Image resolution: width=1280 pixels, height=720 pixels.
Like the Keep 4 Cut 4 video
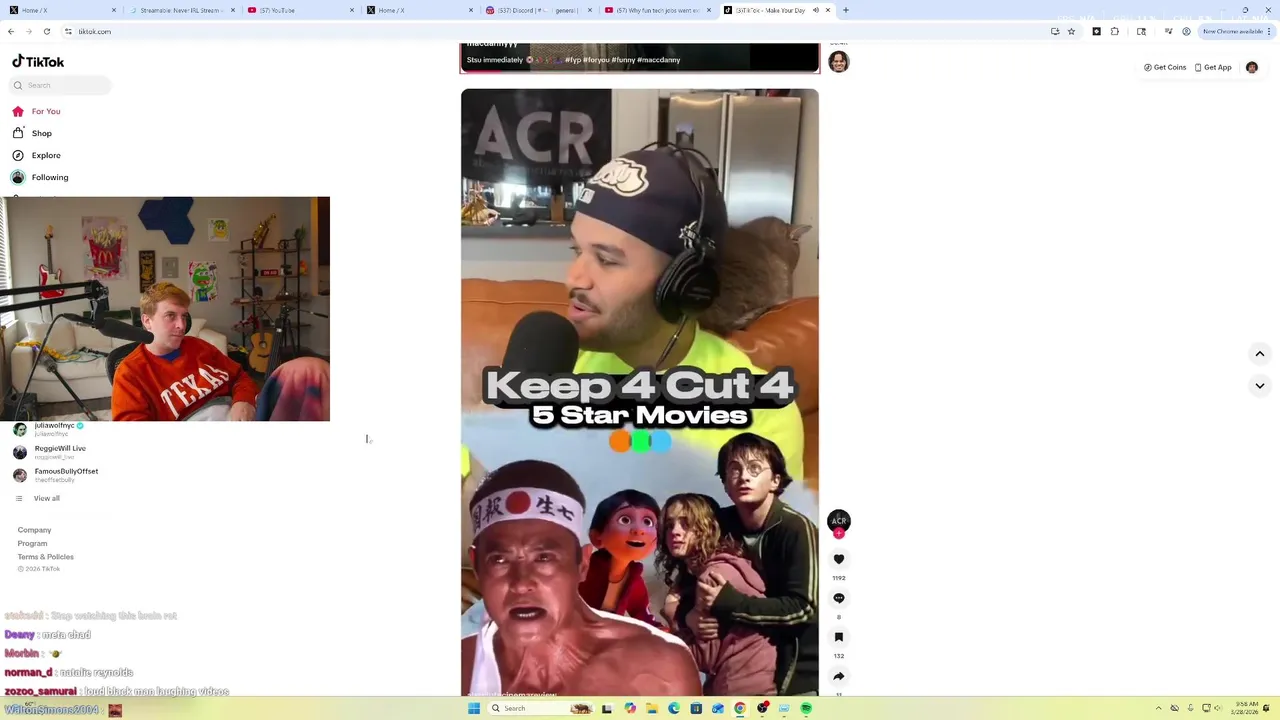click(839, 559)
